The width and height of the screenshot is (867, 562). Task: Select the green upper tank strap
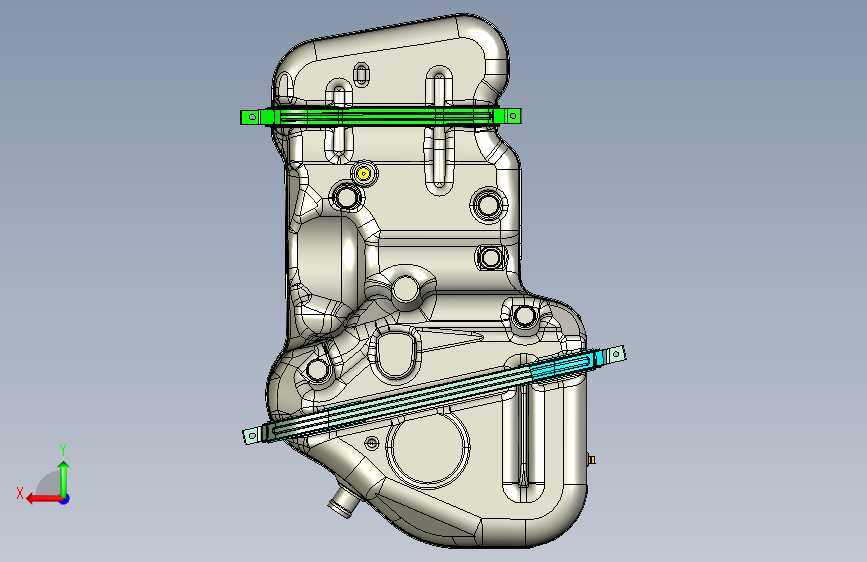pos(381,117)
